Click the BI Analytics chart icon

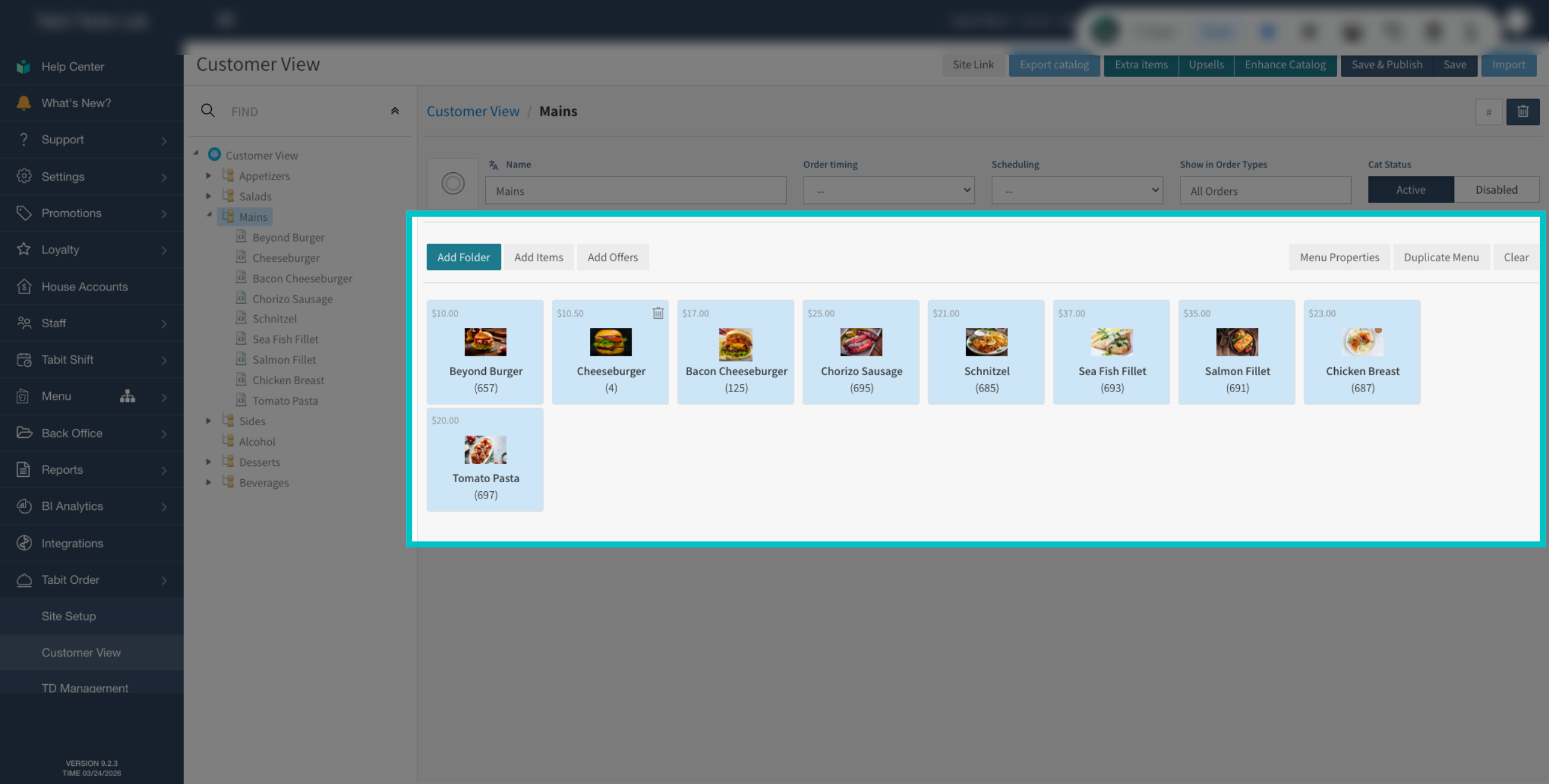(x=24, y=506)
